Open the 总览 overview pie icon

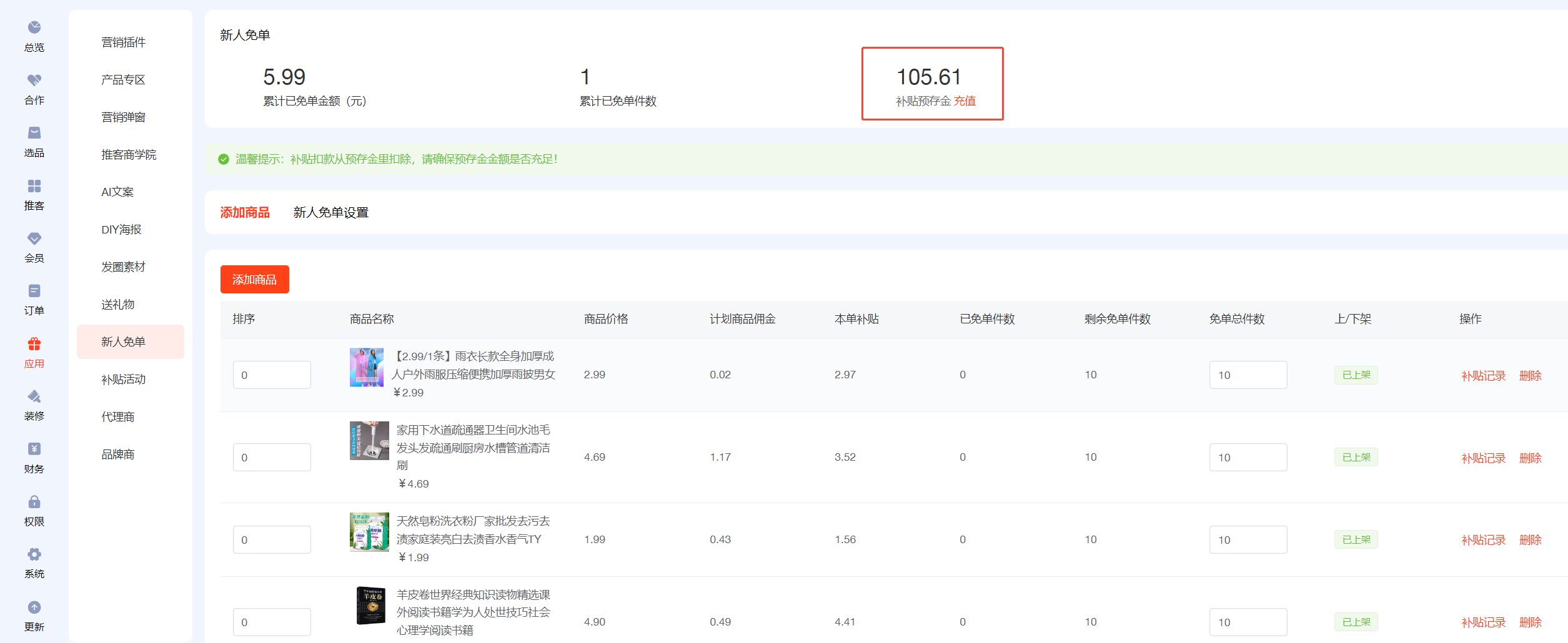[34, 27]
